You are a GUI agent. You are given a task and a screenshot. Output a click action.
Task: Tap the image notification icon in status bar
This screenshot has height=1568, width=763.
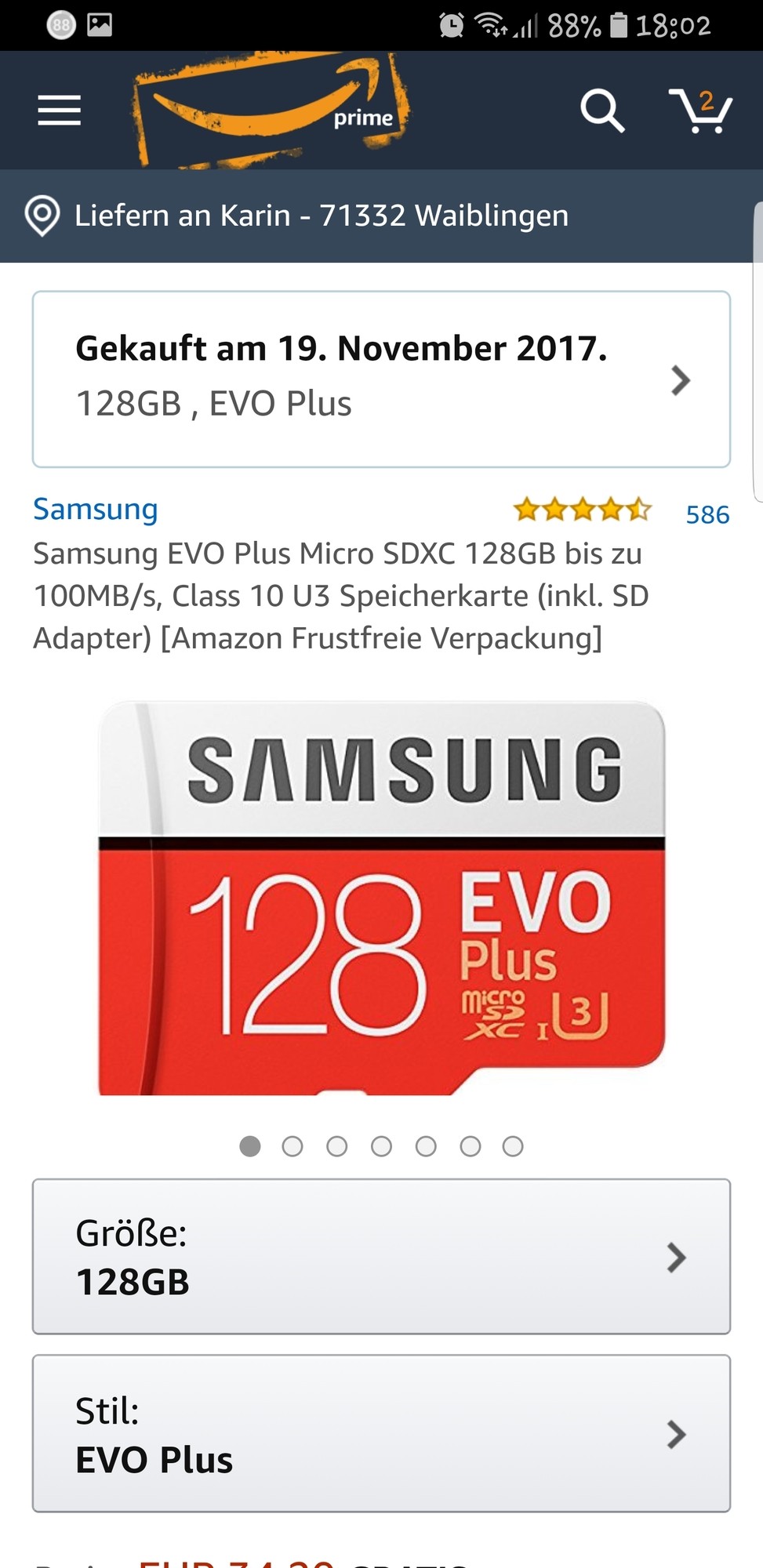pos(100,25)
